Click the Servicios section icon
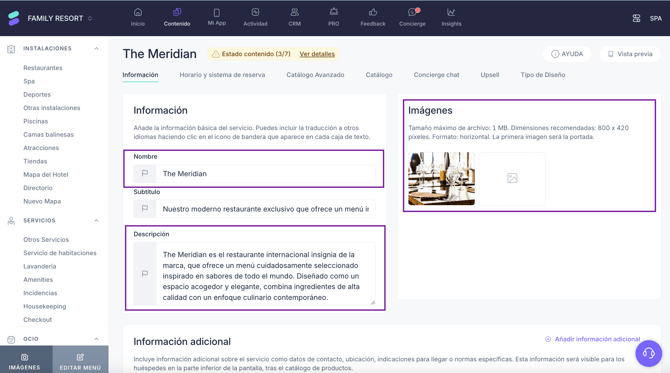The image size is (670, 373). 11,221
